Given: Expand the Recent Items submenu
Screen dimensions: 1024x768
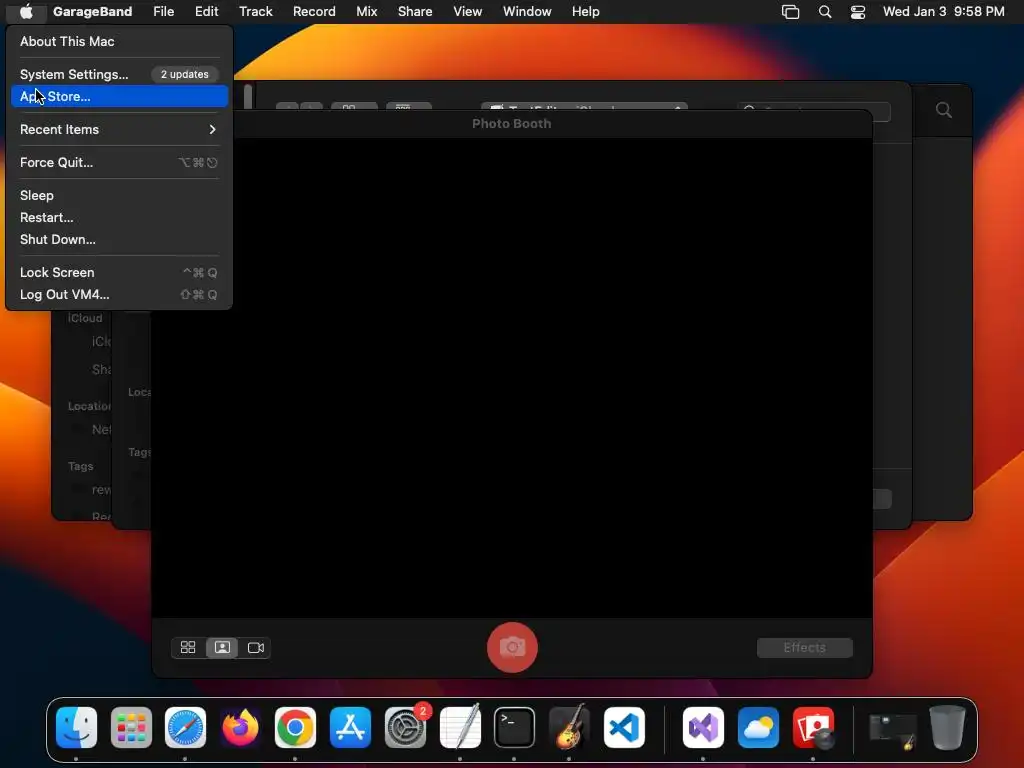Looking at the screenshot, I should click(x=119, y=129).
